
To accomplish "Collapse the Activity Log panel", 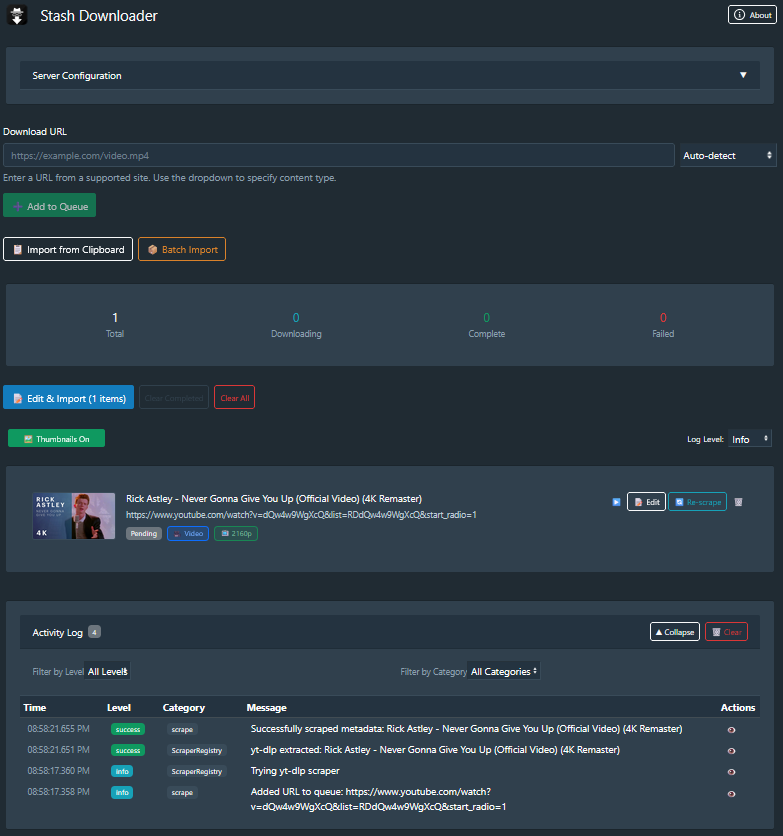I will [x=674, y=632].
